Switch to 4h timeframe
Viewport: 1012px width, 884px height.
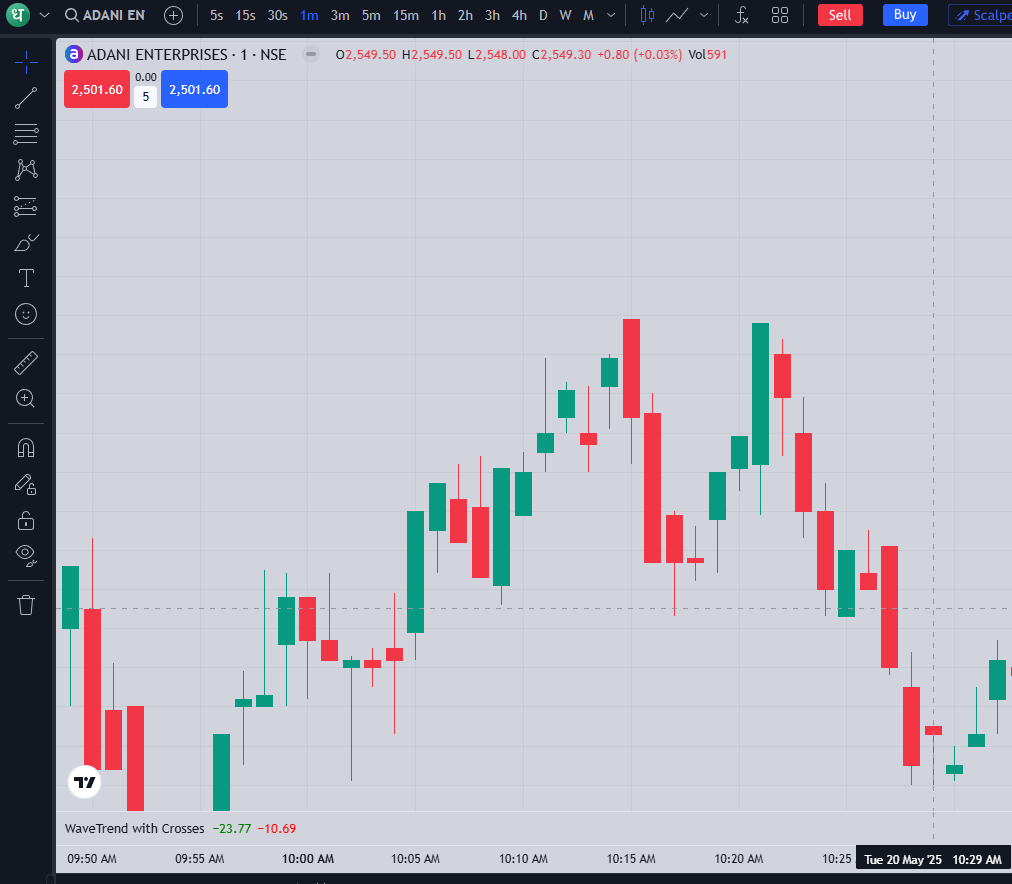520,15
